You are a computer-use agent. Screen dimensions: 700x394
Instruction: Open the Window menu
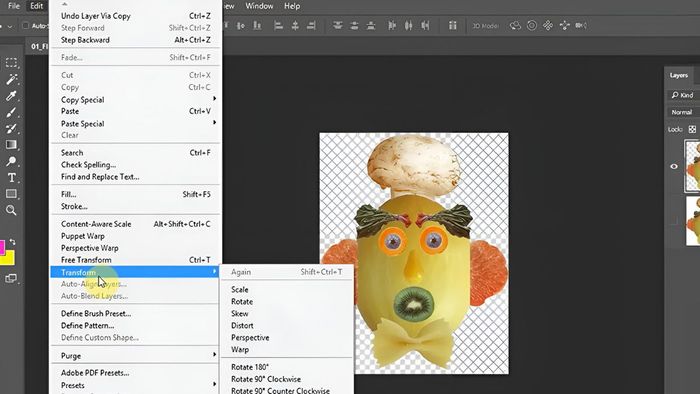259,6
